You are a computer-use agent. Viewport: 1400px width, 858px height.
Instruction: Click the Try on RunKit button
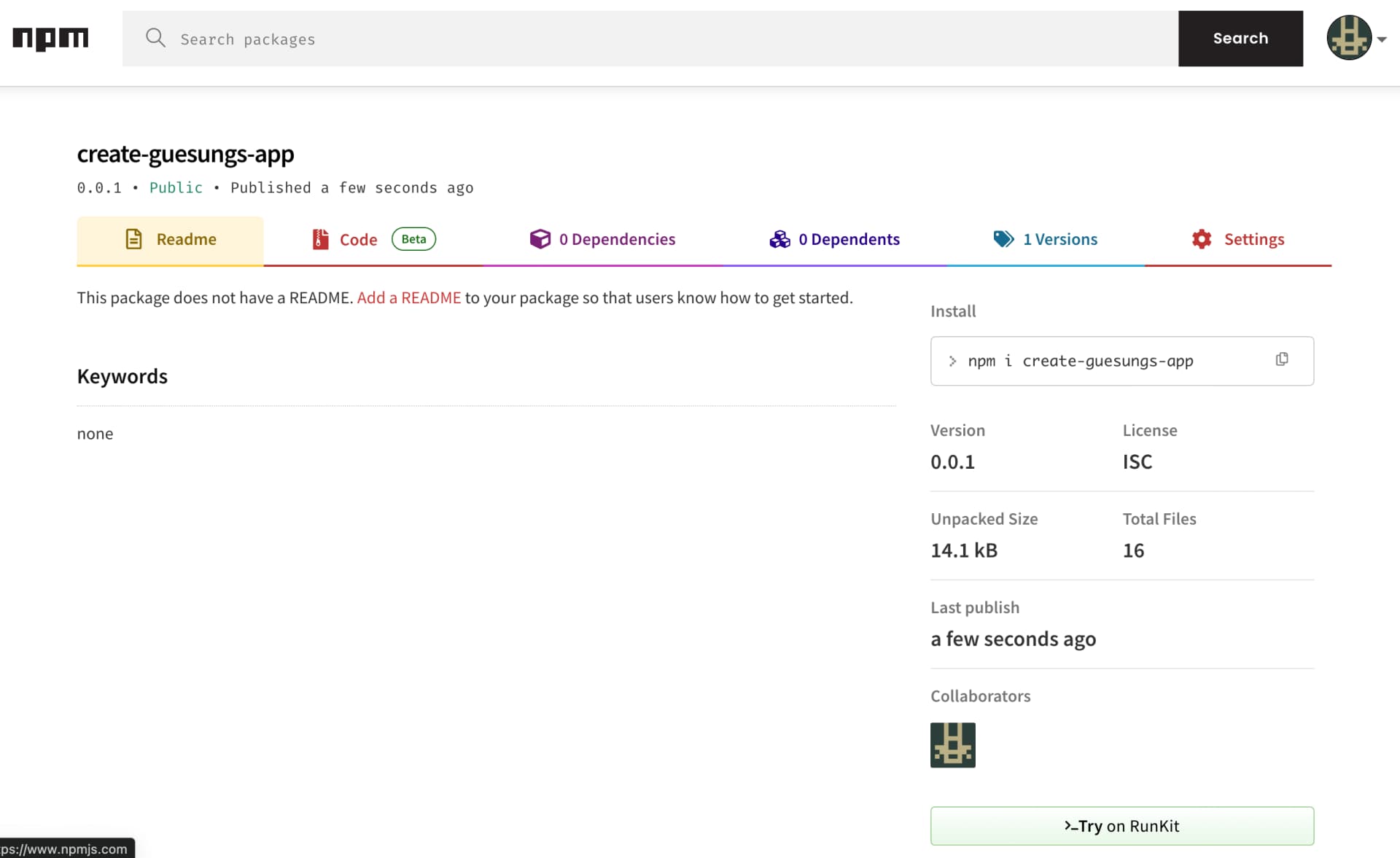[x=1121, y=826]
